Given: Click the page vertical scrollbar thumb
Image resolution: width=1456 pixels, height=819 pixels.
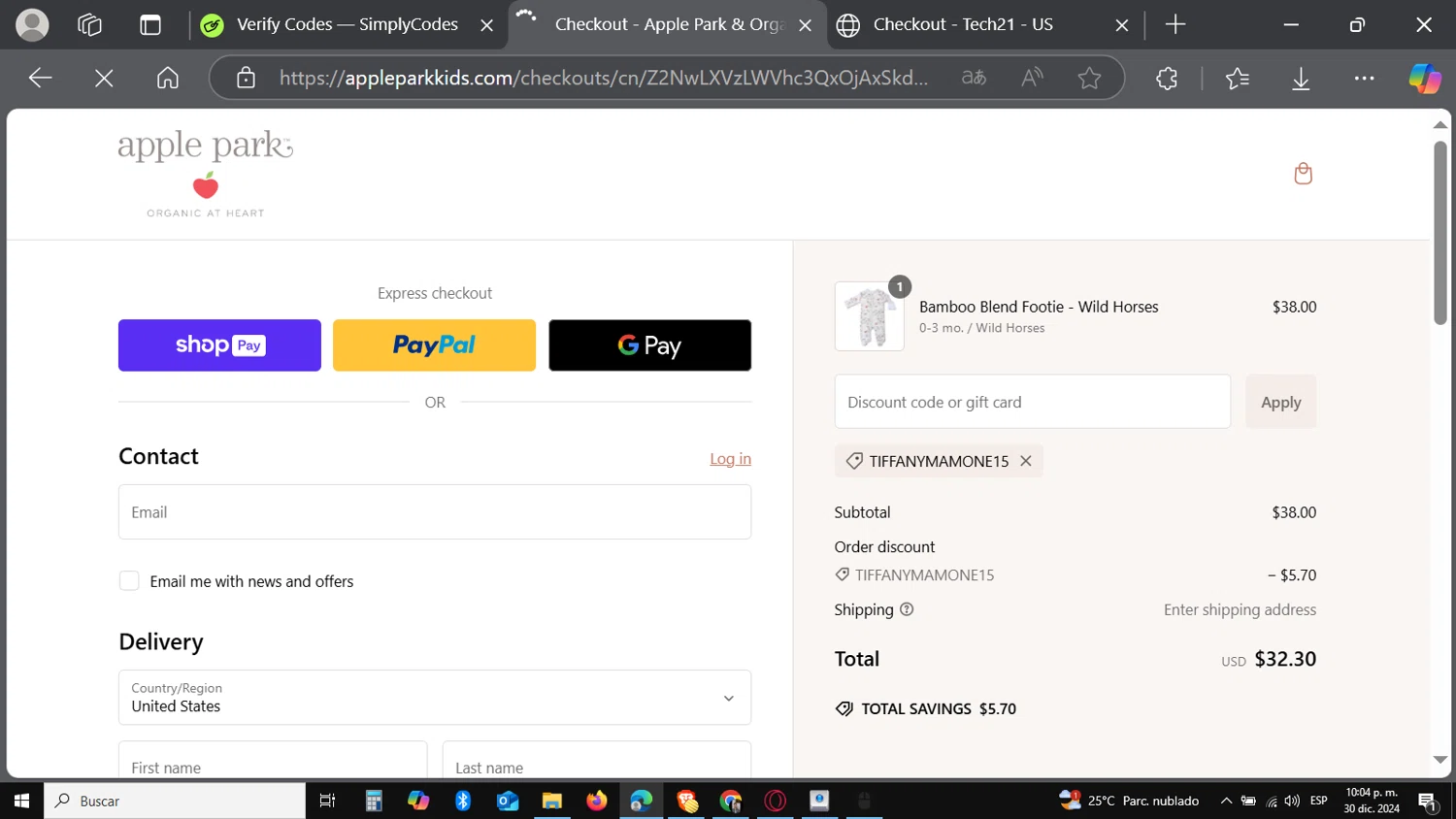Looking at the screenshot, I should click(x=1440, y=233).
